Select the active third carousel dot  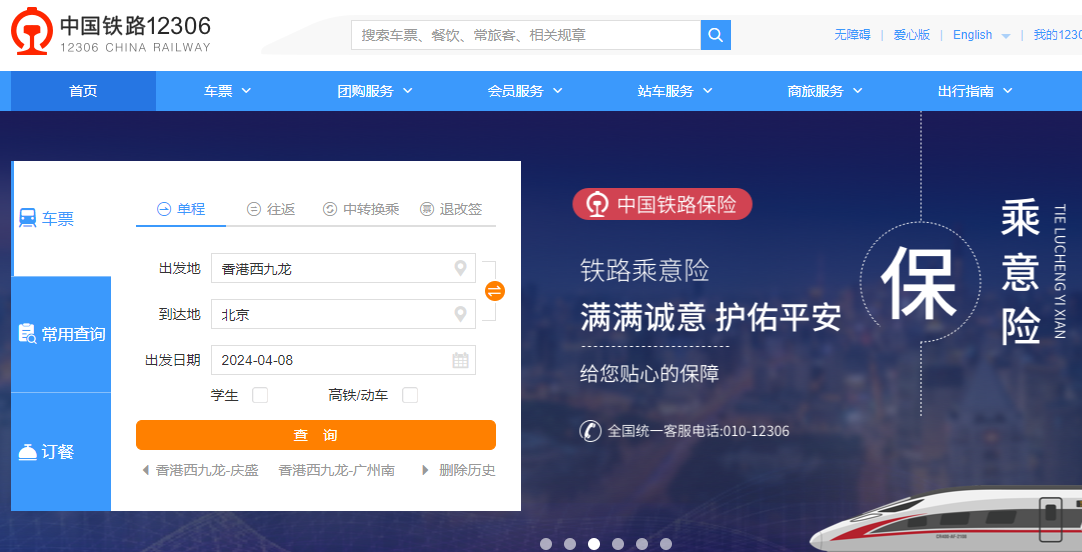(x=594, y=544)
